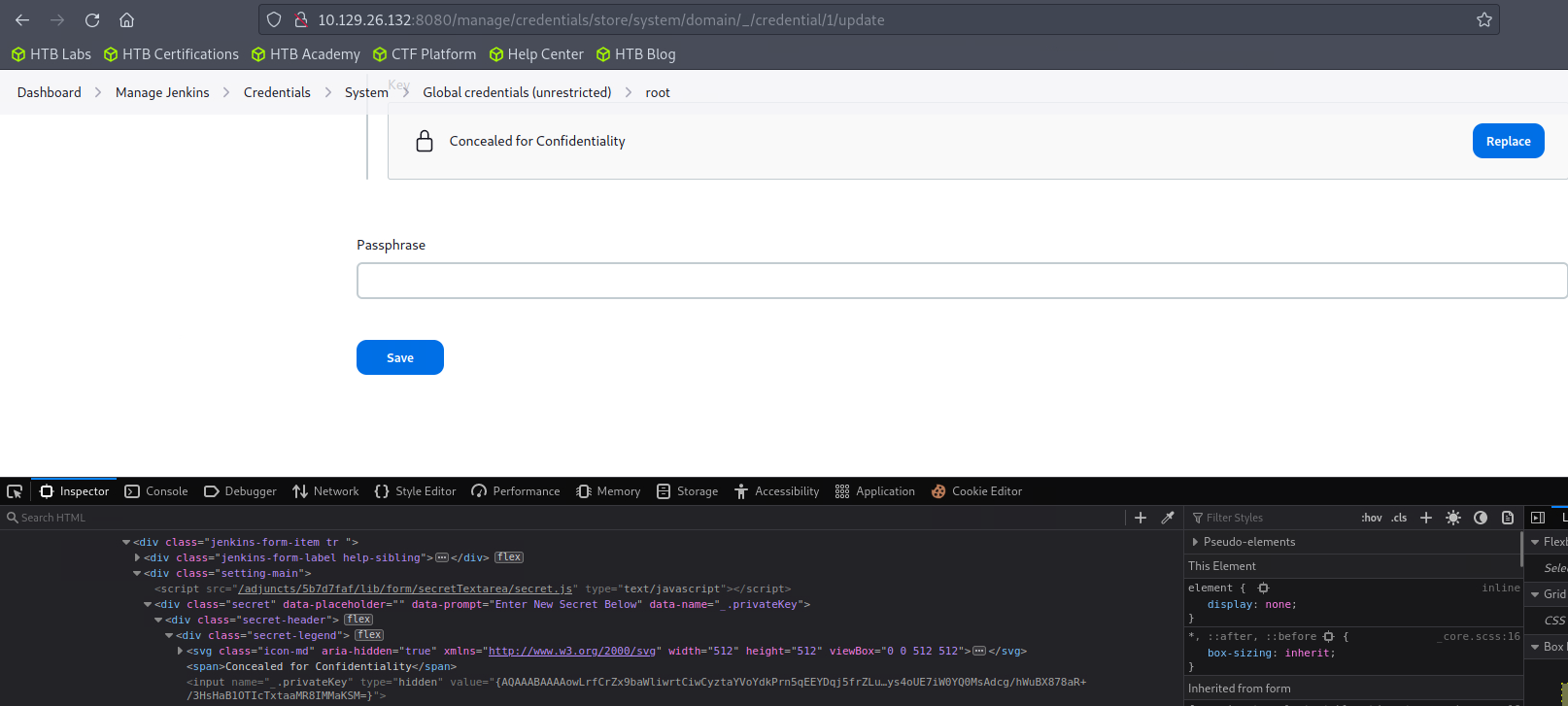
Task: Expand the Pseudo-elements section
Action: (1195, 542)
